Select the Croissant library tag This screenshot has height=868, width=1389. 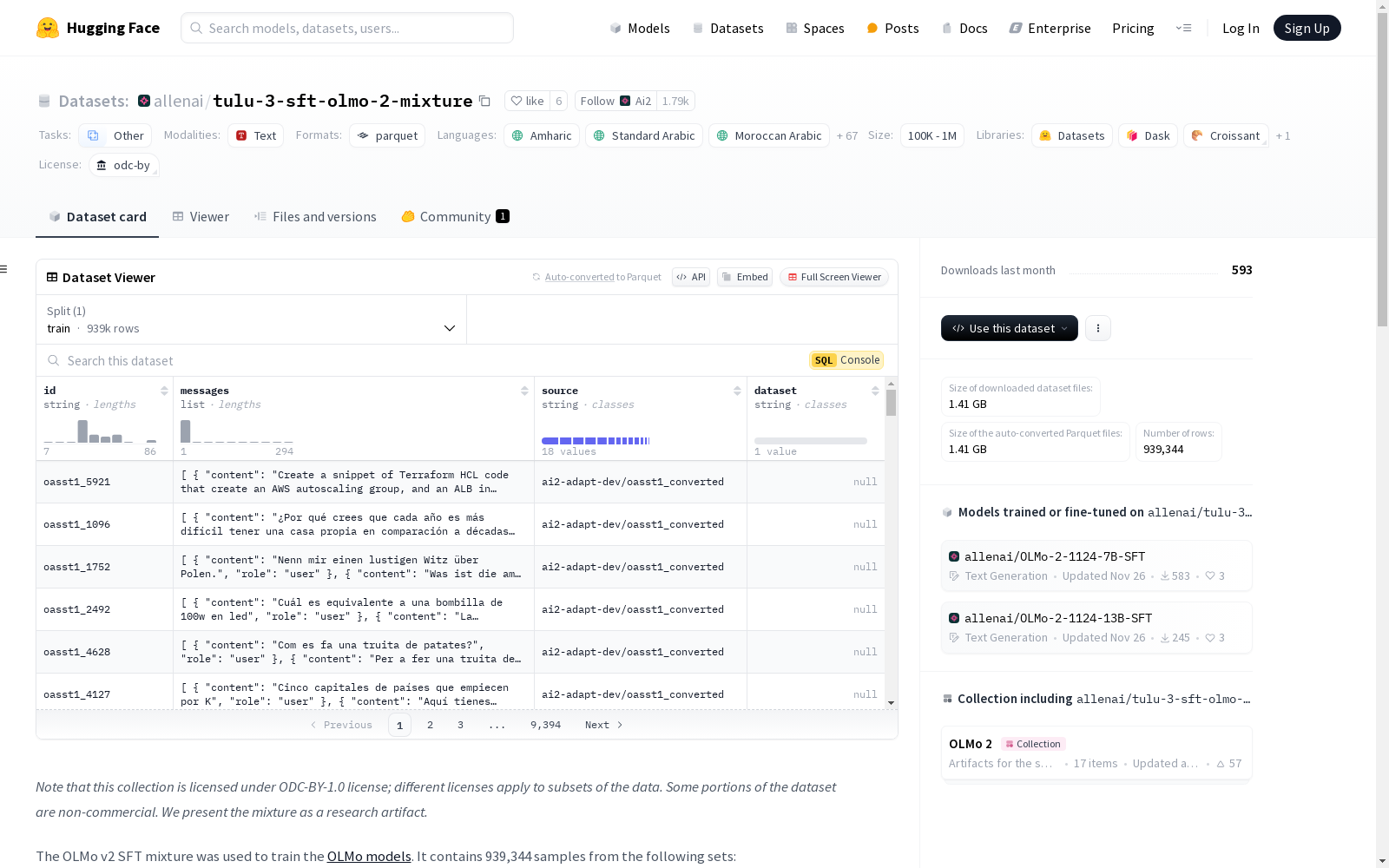point(1227,135)
